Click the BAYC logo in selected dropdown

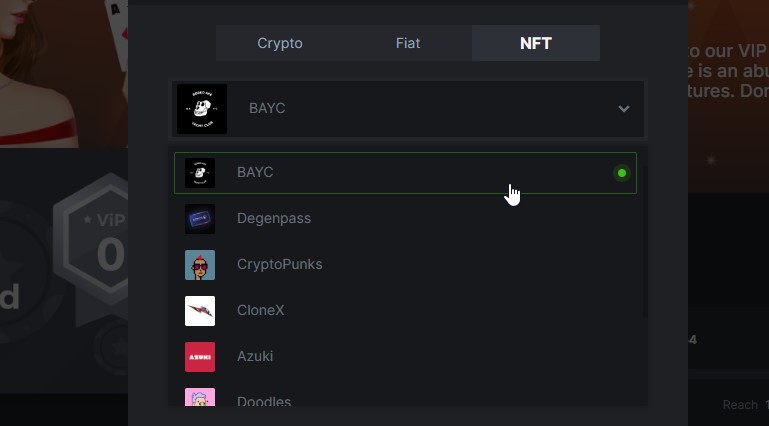(x=202, y=108)
